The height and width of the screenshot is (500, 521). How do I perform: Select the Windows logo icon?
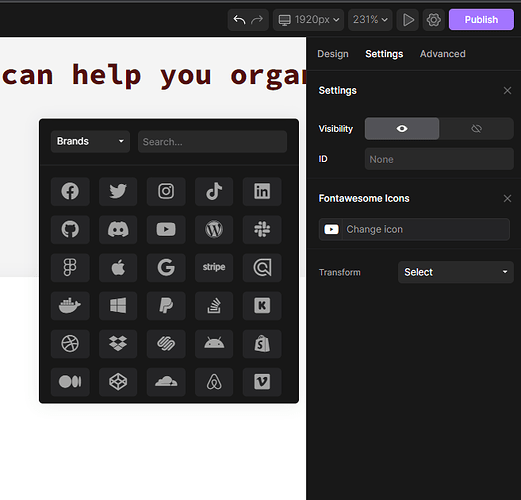coord(118,306)
